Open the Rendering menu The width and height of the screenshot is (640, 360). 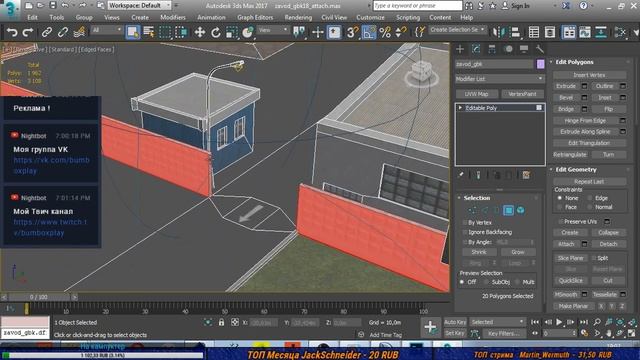(298, 18)
